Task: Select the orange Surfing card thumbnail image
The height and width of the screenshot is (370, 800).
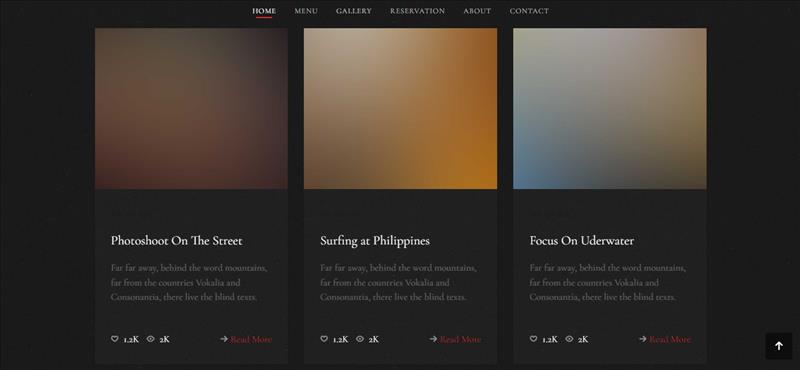Action: pos(401,108)
